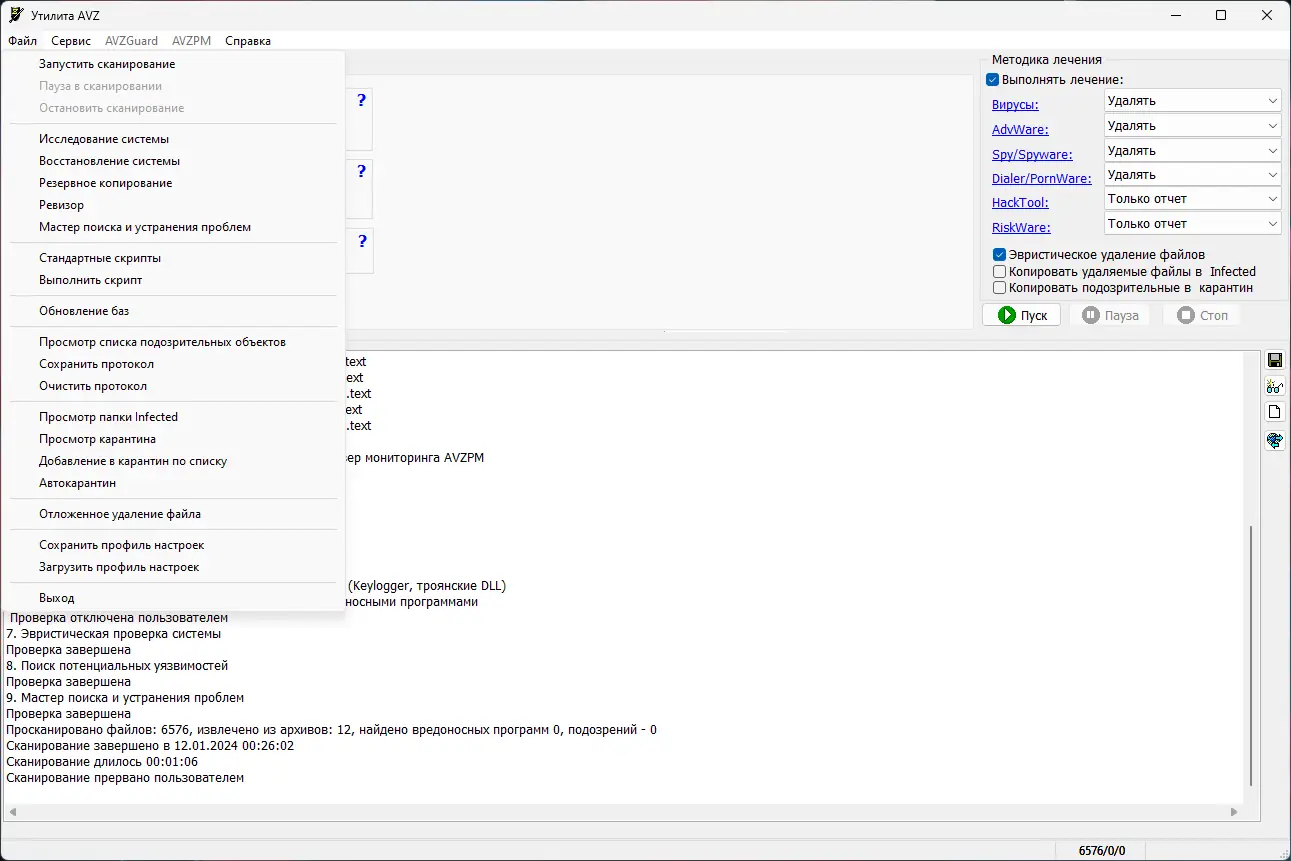This screenshot has height=861, width=1291.
Task: Click the AVZ shield icon in title bar
Action: click(16, 15)
